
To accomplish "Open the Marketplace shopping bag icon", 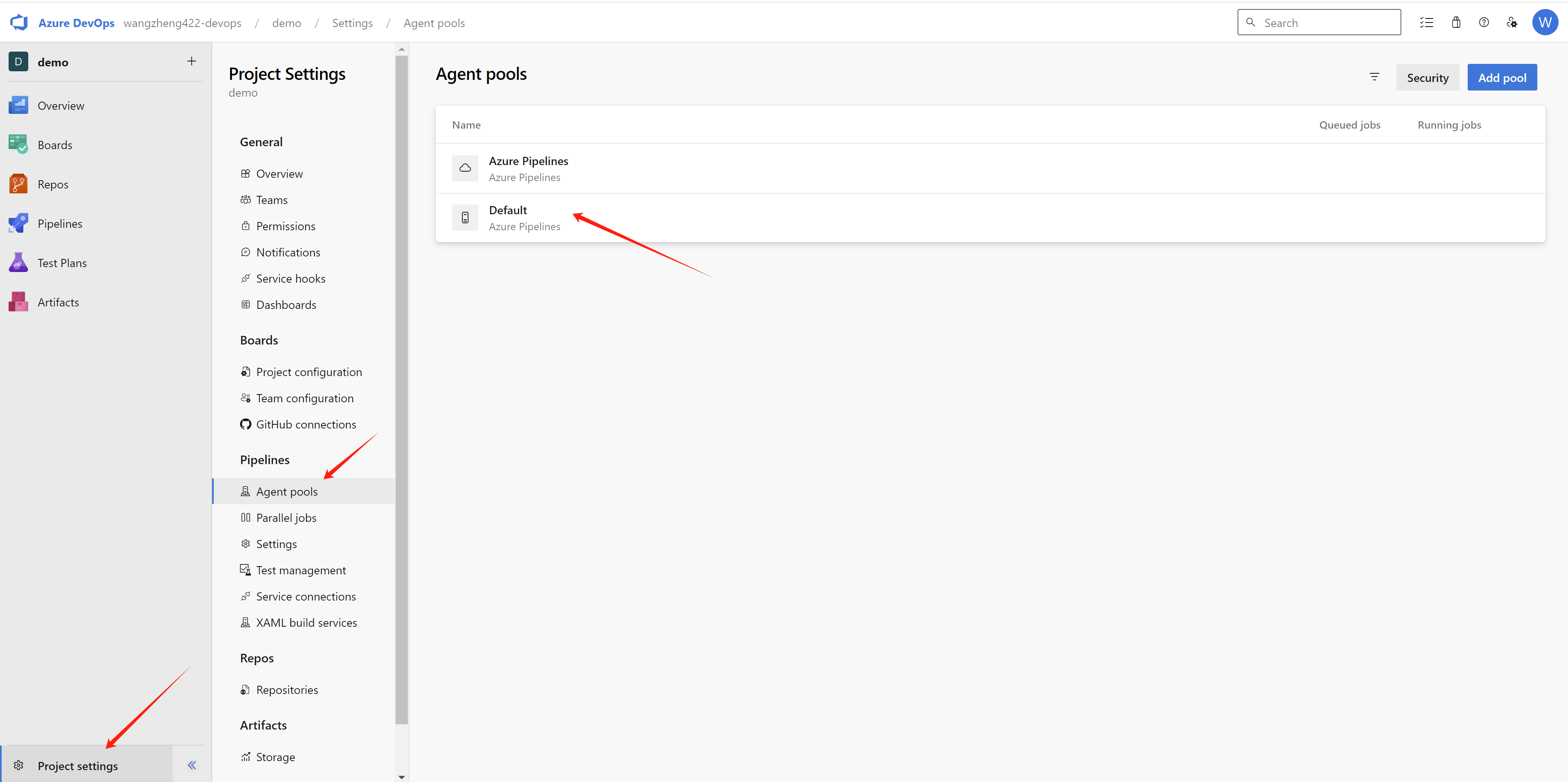I will 1455,23.
